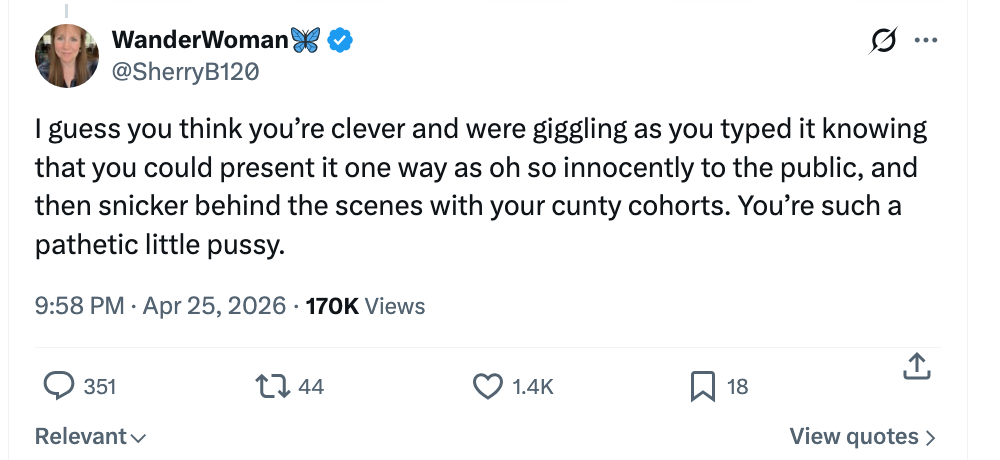Image resolution: width=1000 pixels, height=460 pixels.
Task: Open the reply comment bubble icon
Action: coord(60,386)
